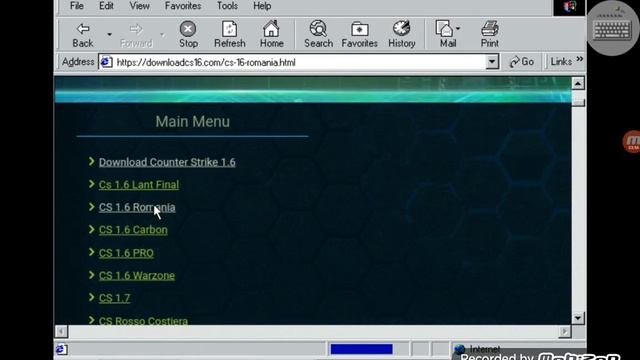Open the Cs 1.6 Lant Final link

[139, 184]
